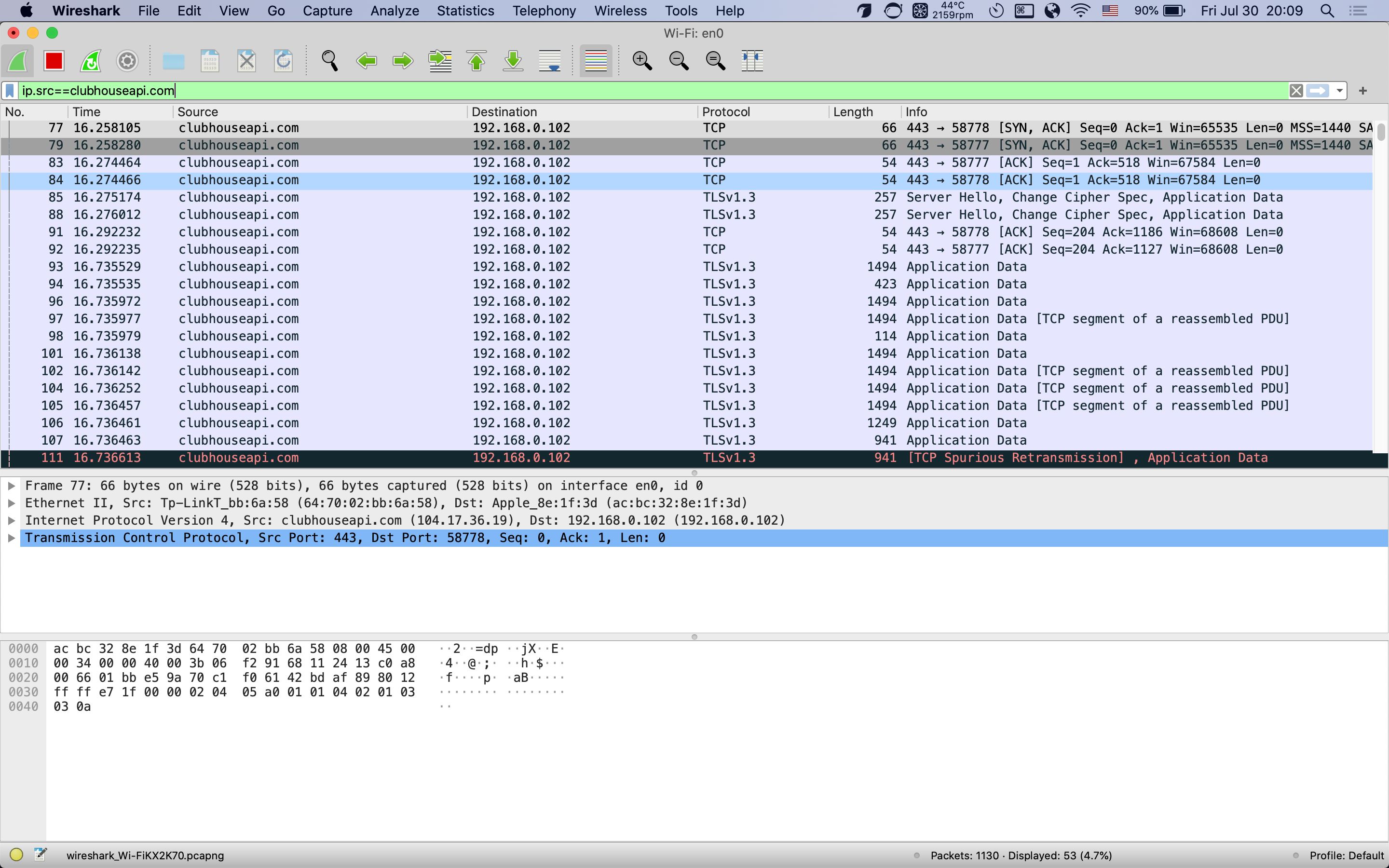Restart the current capture

tap(91, 60)
